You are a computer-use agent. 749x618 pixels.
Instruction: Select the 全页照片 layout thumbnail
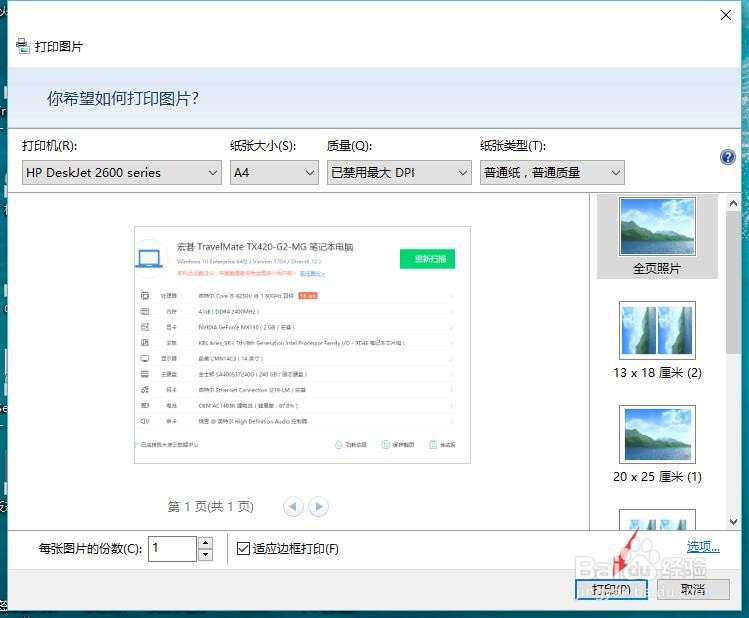pos(657,236)
